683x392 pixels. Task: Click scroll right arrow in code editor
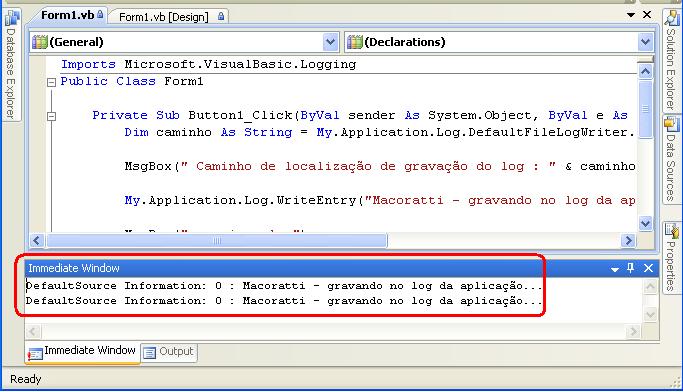tap(628, 240)
